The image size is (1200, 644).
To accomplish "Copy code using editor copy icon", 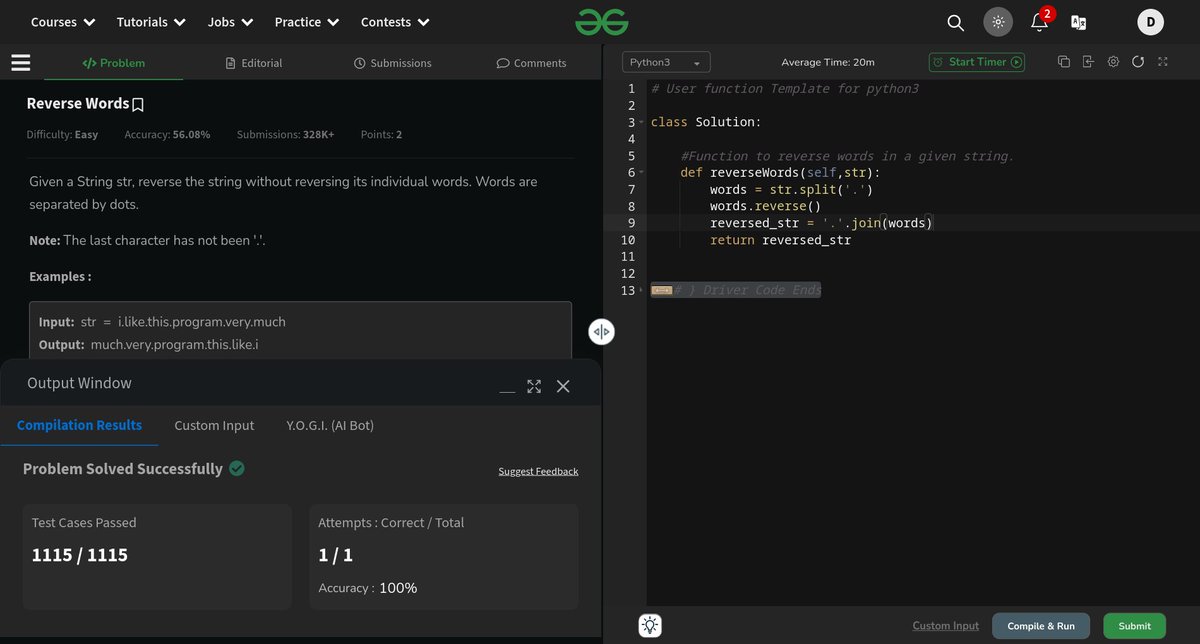I will (1064, 62).
